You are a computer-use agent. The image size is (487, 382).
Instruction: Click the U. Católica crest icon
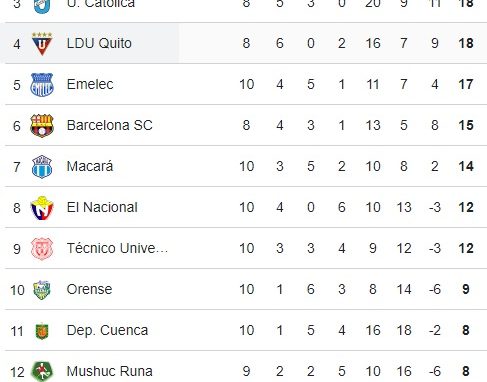[42, 6]
